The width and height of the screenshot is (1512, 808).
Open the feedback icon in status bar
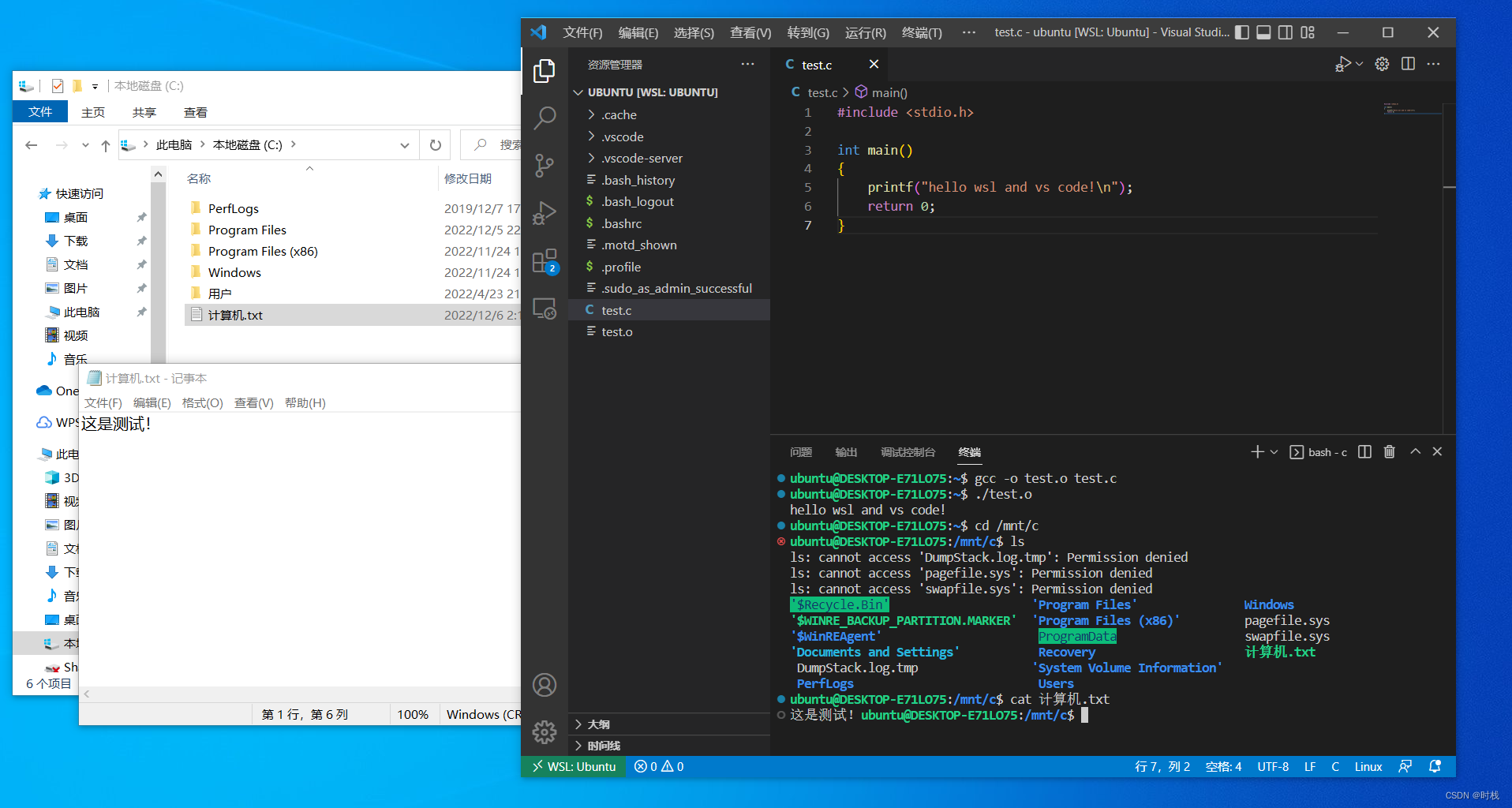(1405, 766)
